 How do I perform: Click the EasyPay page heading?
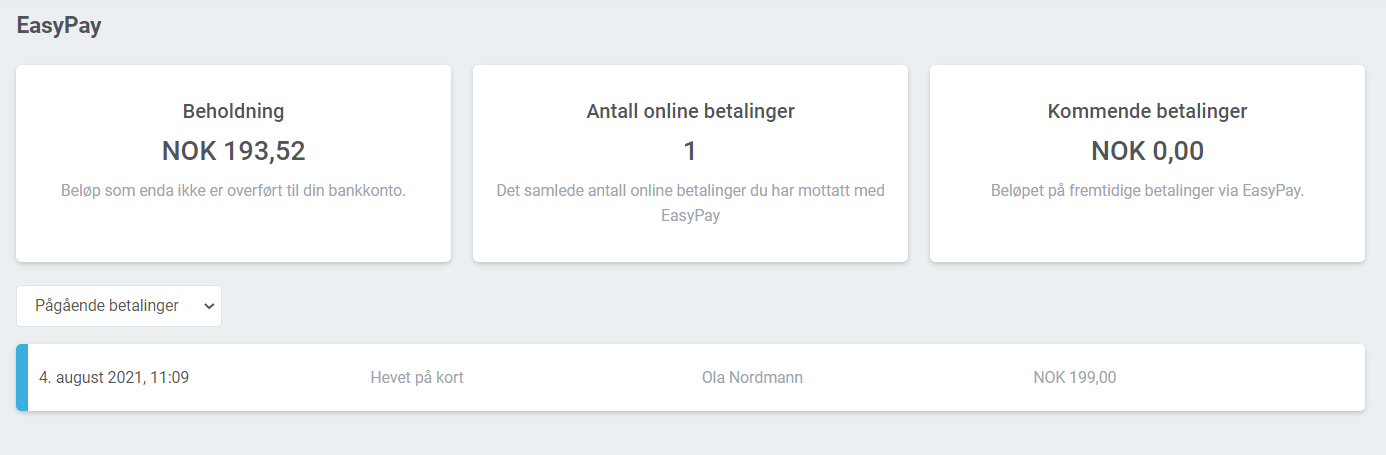[x=59, y=27]
